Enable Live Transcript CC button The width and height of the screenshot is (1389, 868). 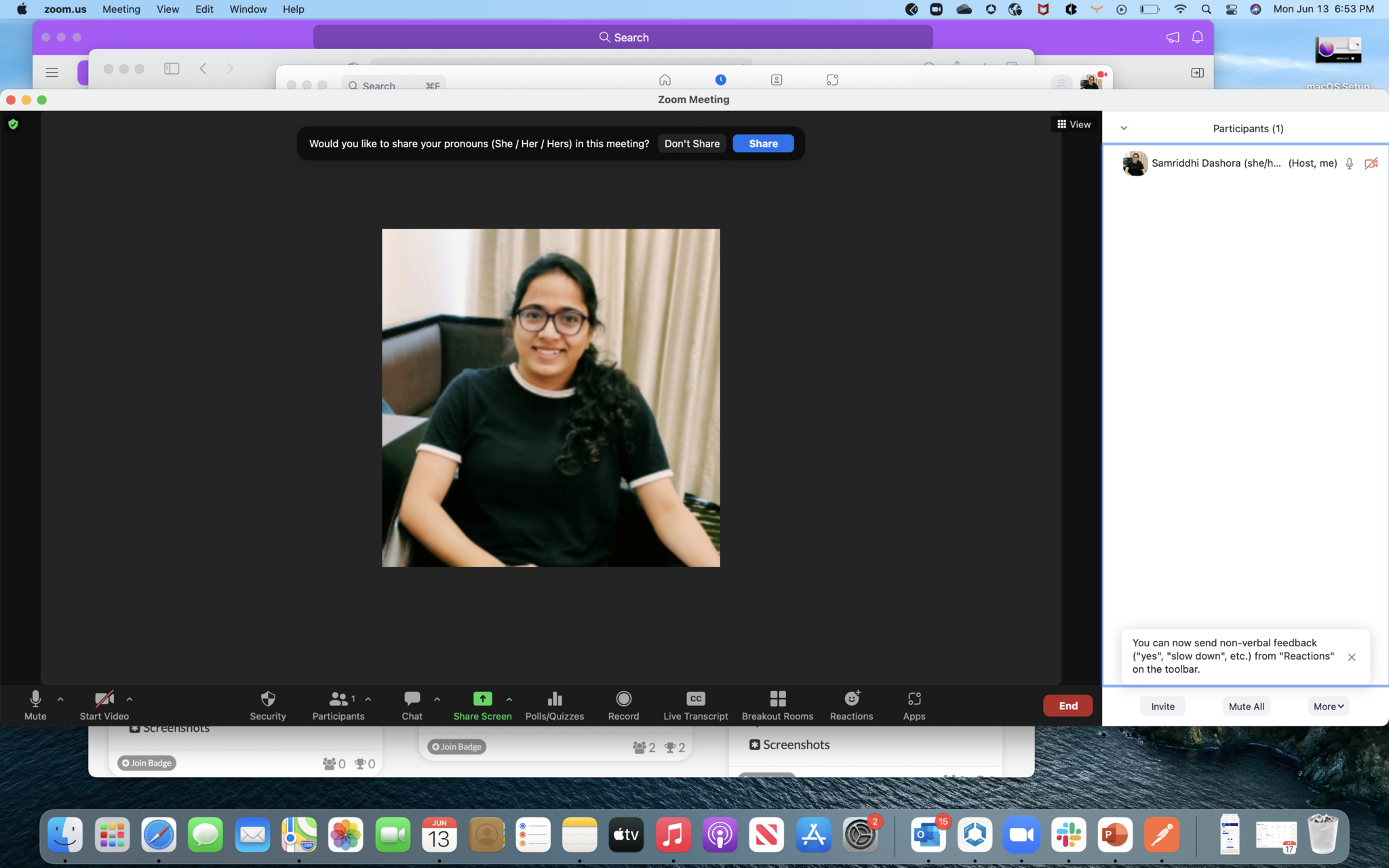click(695, 698)
